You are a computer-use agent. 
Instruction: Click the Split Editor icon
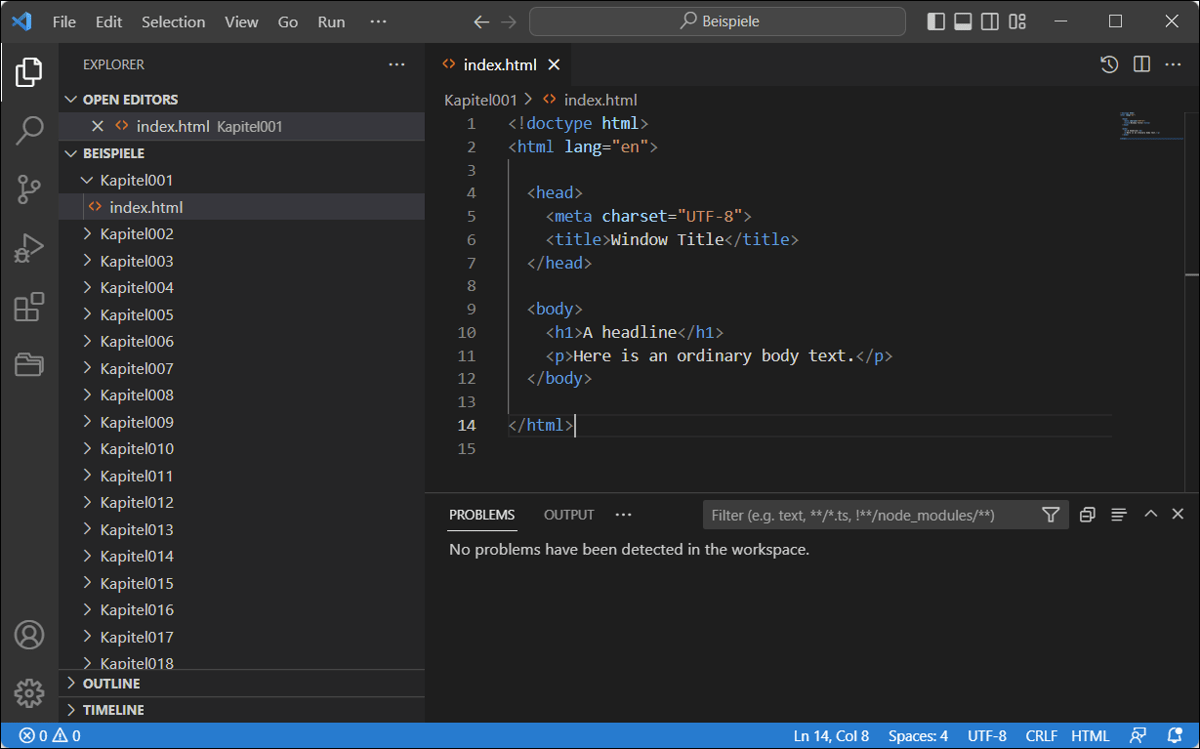coord(1141,64)
